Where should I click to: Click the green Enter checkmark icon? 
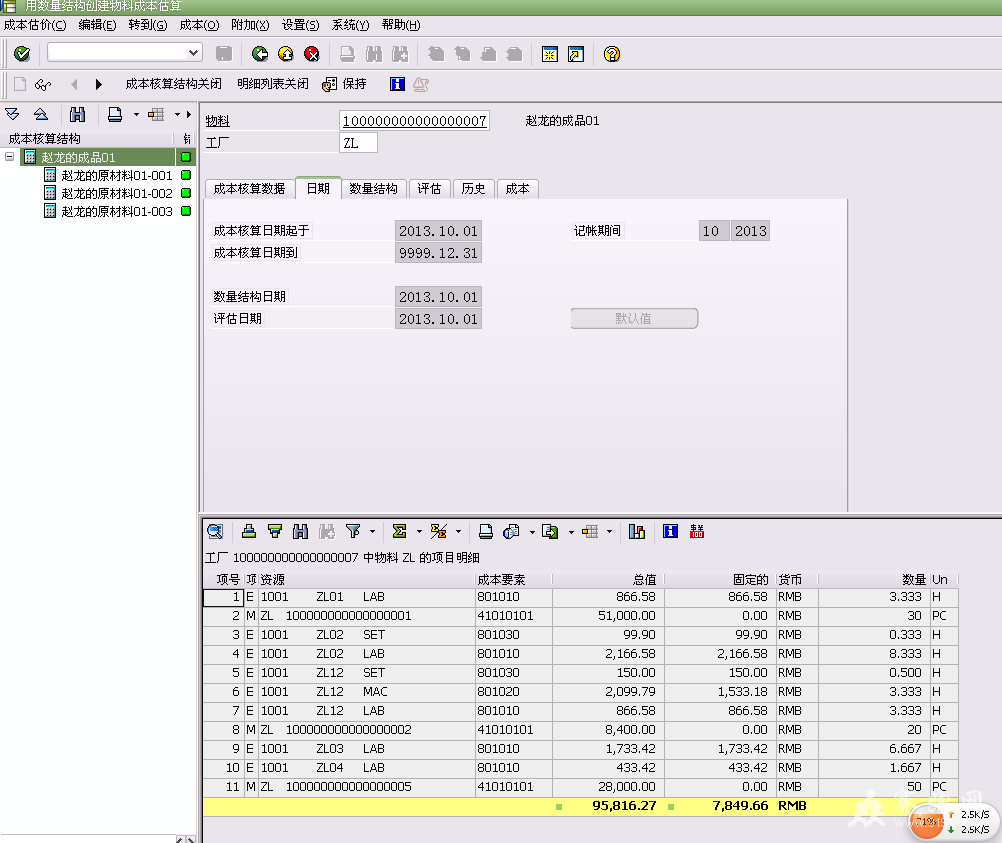point(22,54)
